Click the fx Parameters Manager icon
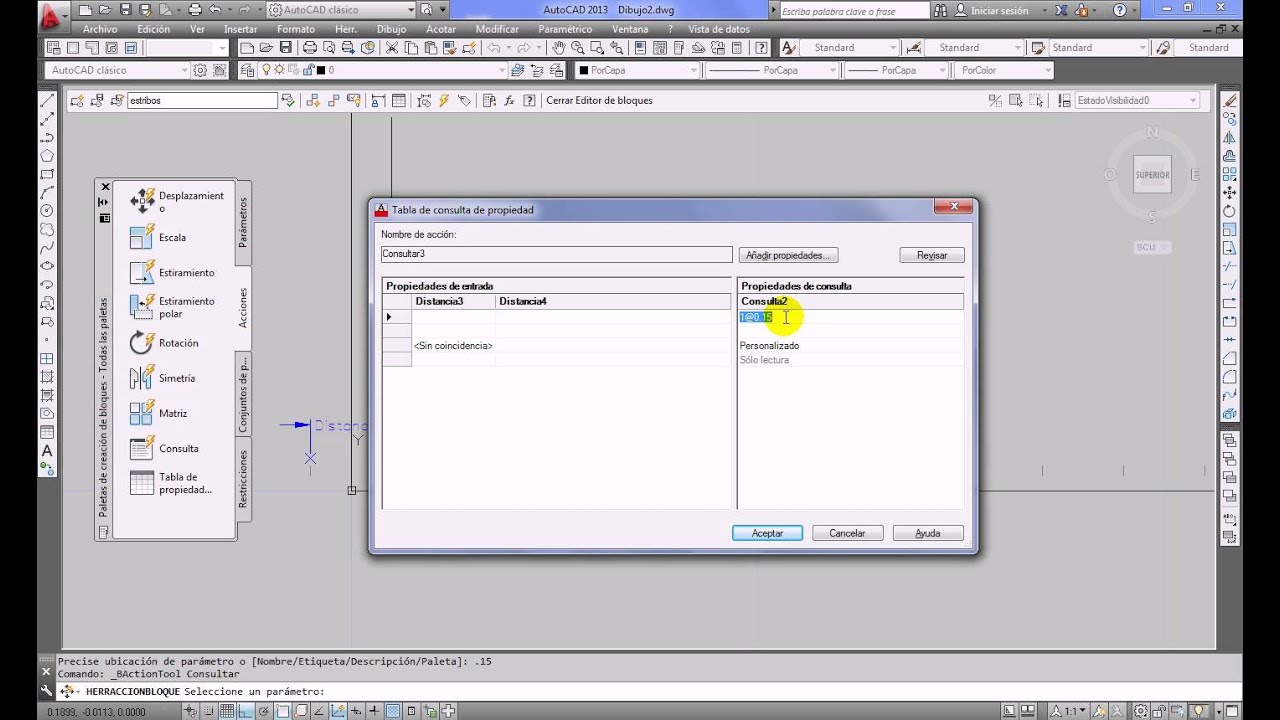 coord(509,100)
